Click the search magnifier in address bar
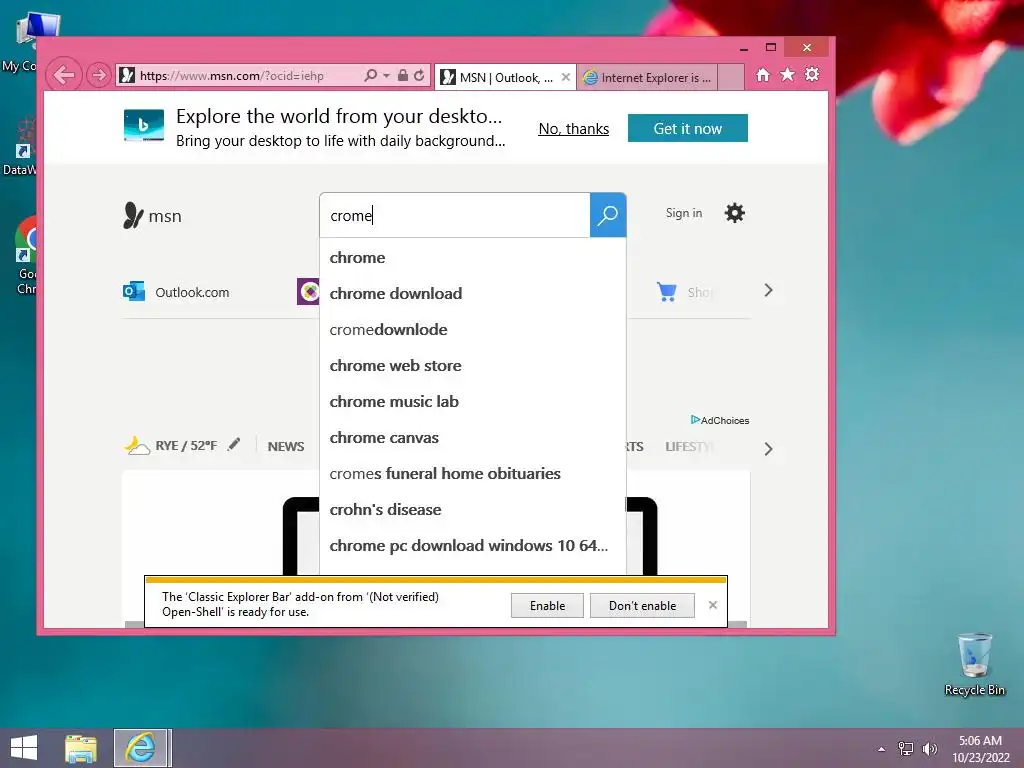The width and height of the screenshot is (1024, 768). coord(370,75)
